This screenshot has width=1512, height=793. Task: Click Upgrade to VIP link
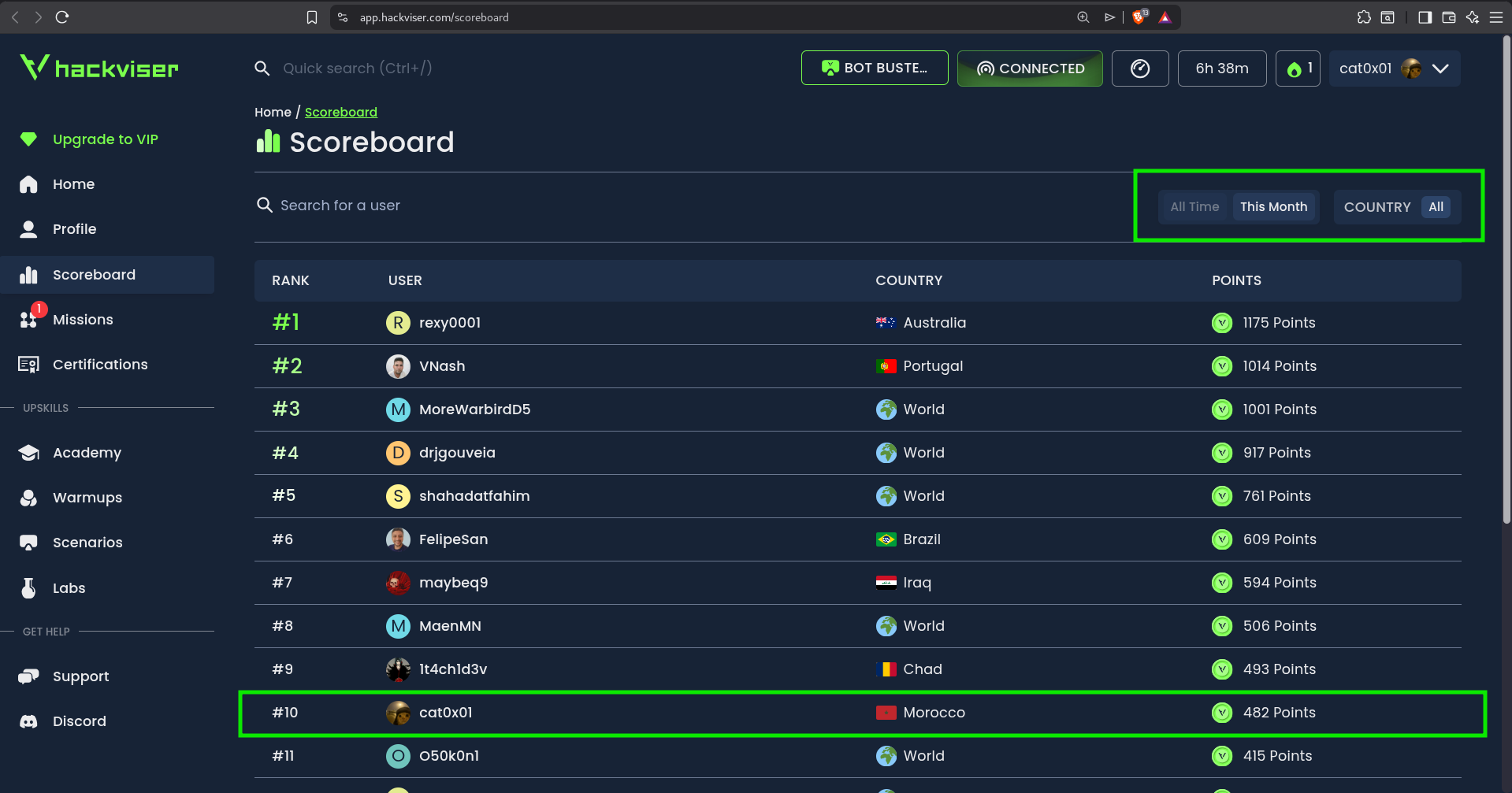[x=106, y=139]
